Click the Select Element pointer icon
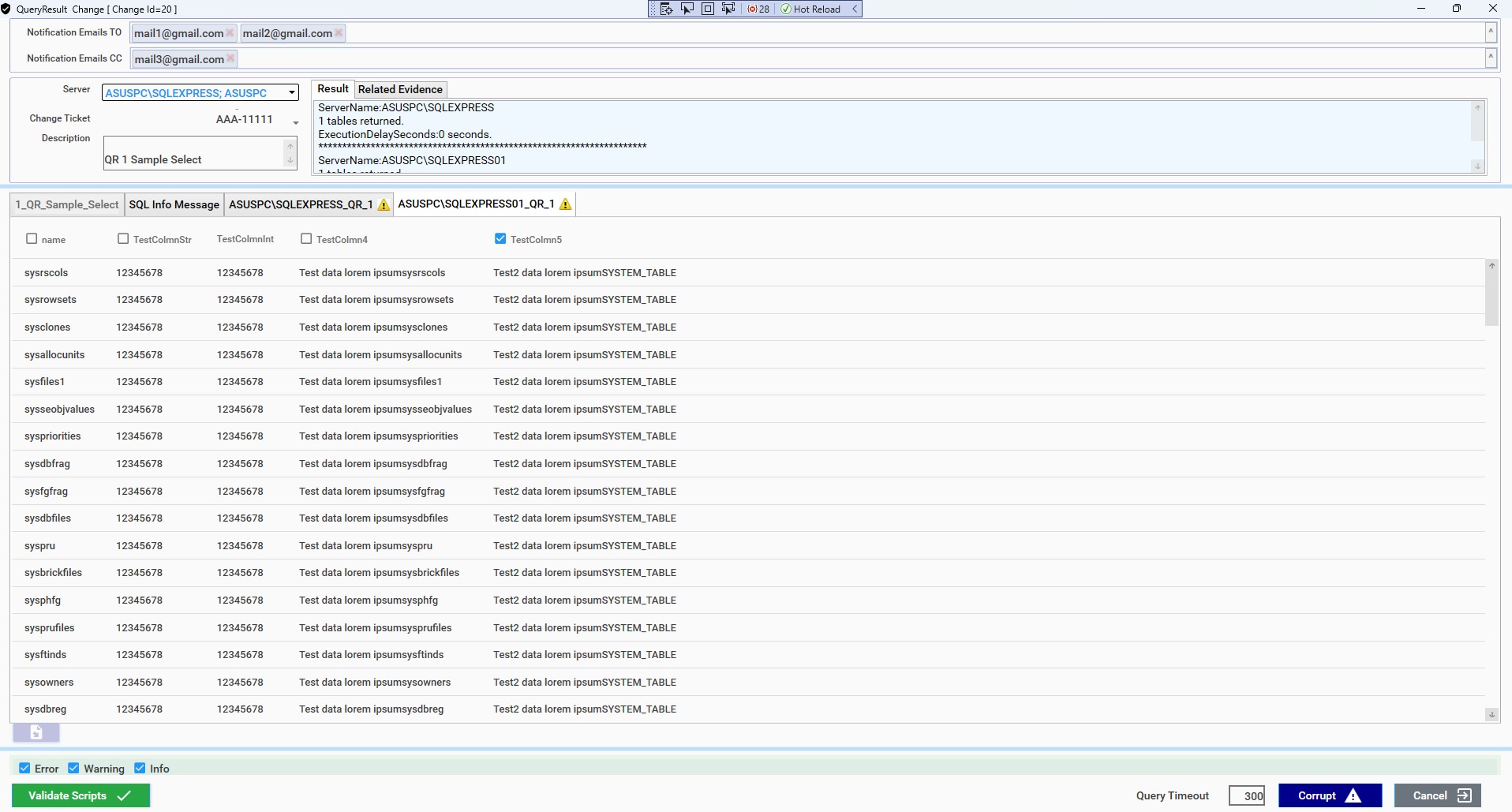 pos(687,9)
